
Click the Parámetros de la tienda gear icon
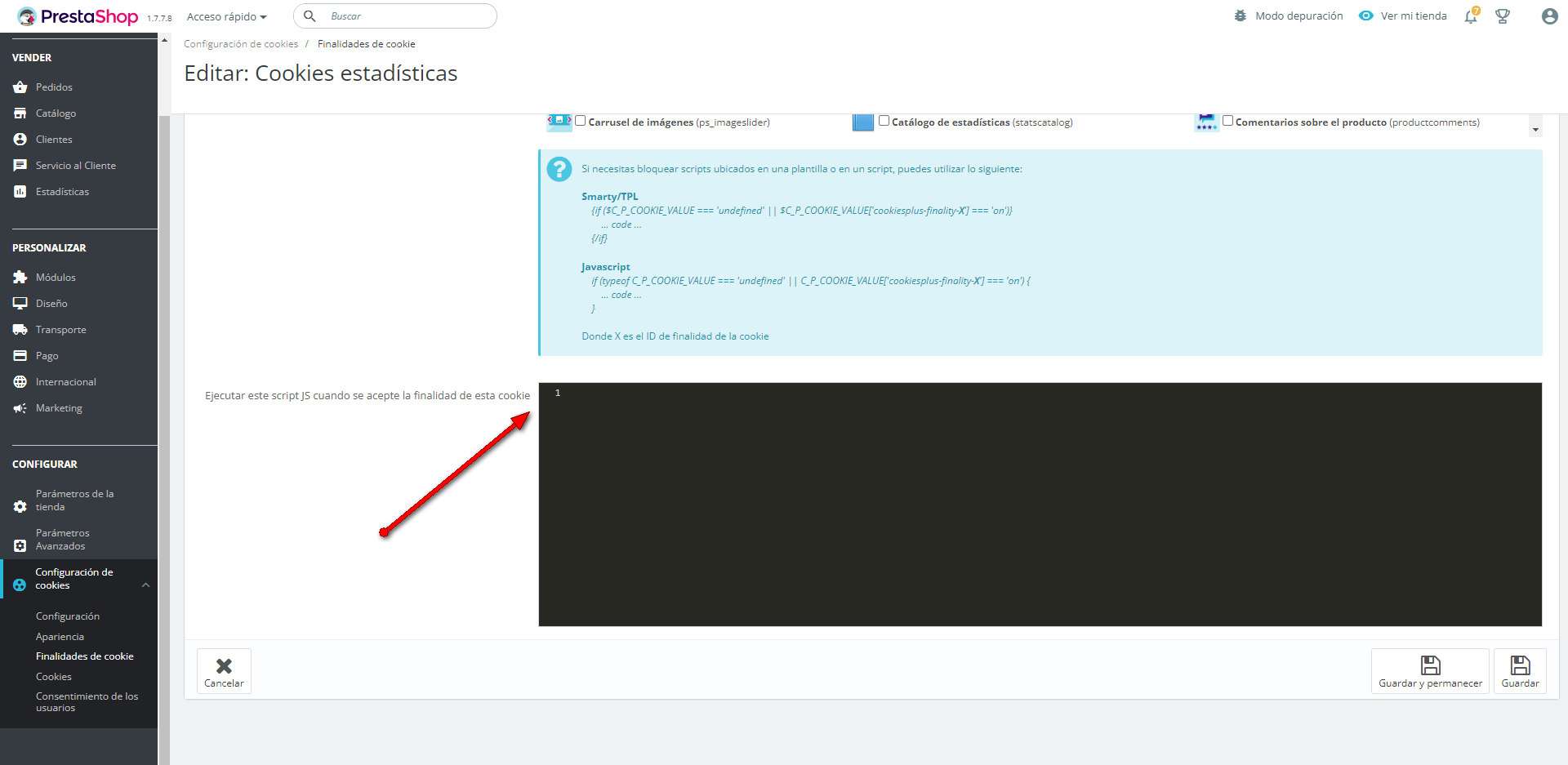point(20,507)
